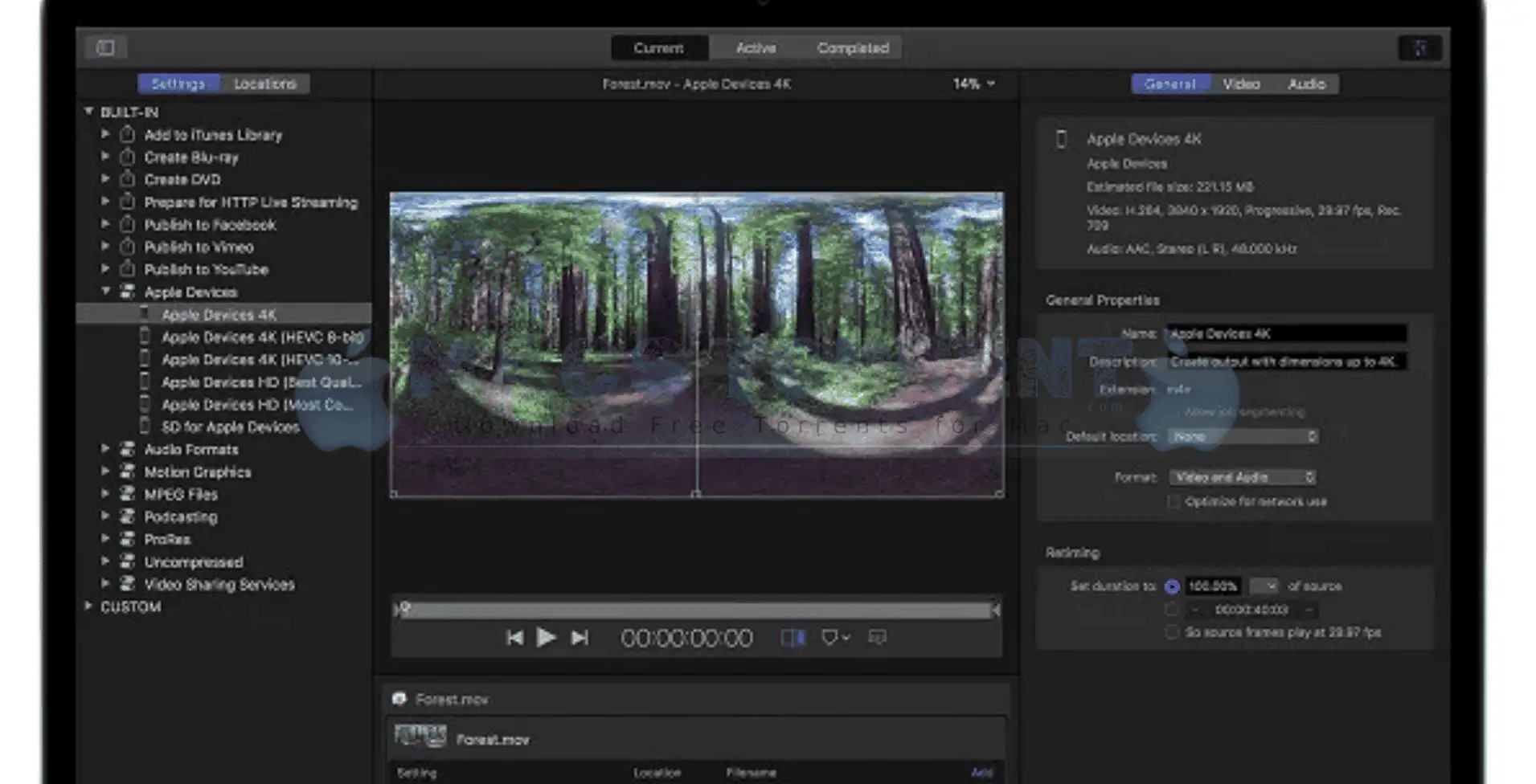This screenshot has height=784, width=1536.
Task: Select Apple Devices 4K (HEVC 8-bit) setting
Action: pos(224,337)
